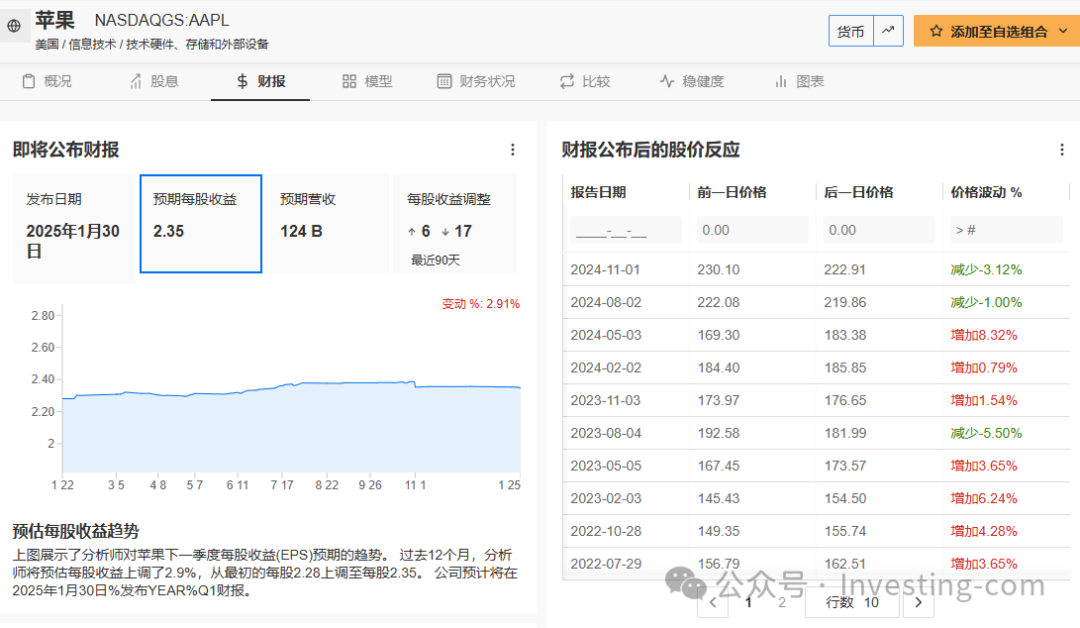This screenshot has height=628, width=1080.
Task: Click the 2024-11-01 report date cell
Action: pyautogui.click(x=605, y=270)
